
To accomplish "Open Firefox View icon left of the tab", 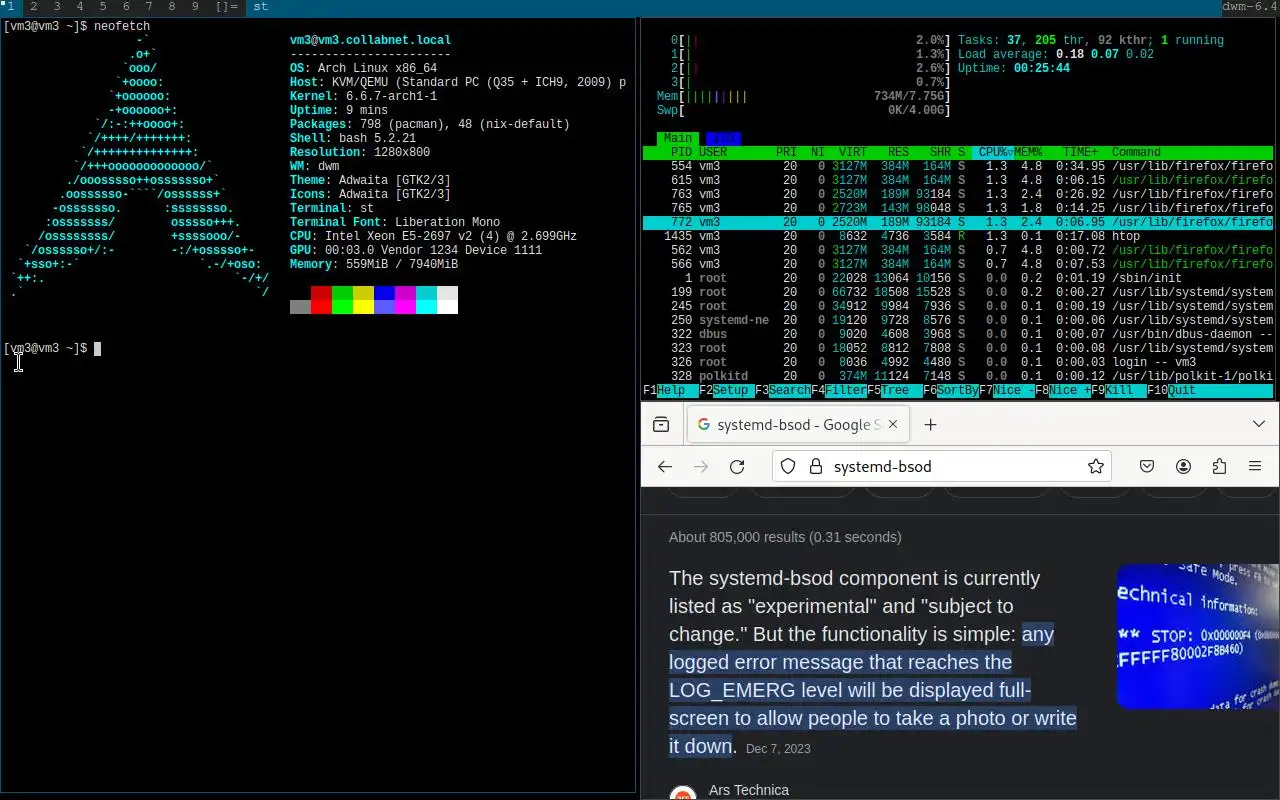I will pos(661,424).
